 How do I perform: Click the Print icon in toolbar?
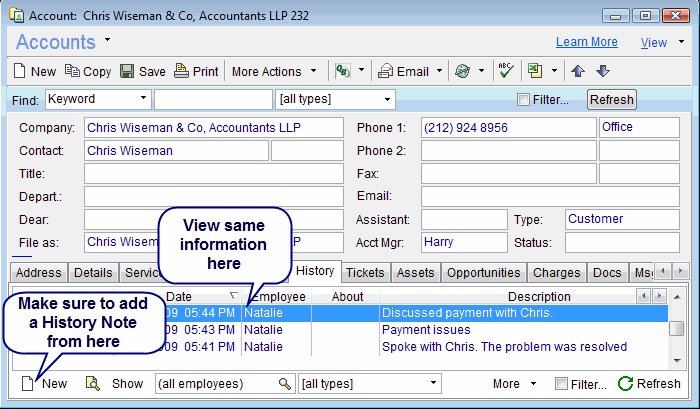181,71
